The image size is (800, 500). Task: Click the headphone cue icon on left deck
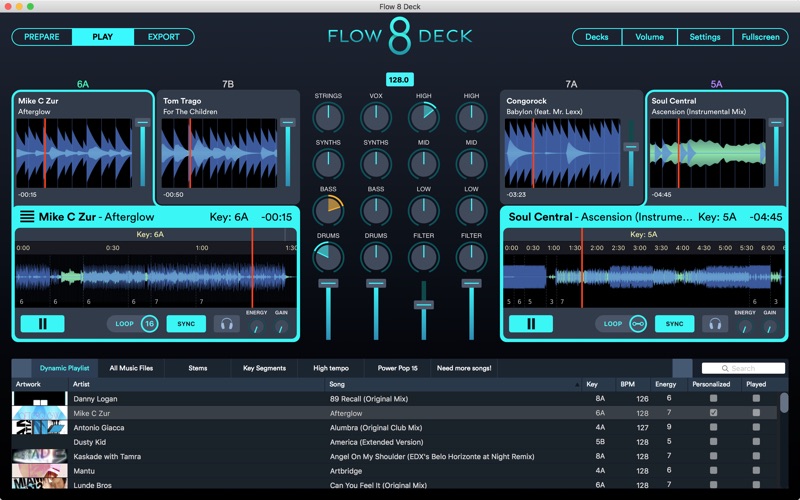tap(227, 324)
